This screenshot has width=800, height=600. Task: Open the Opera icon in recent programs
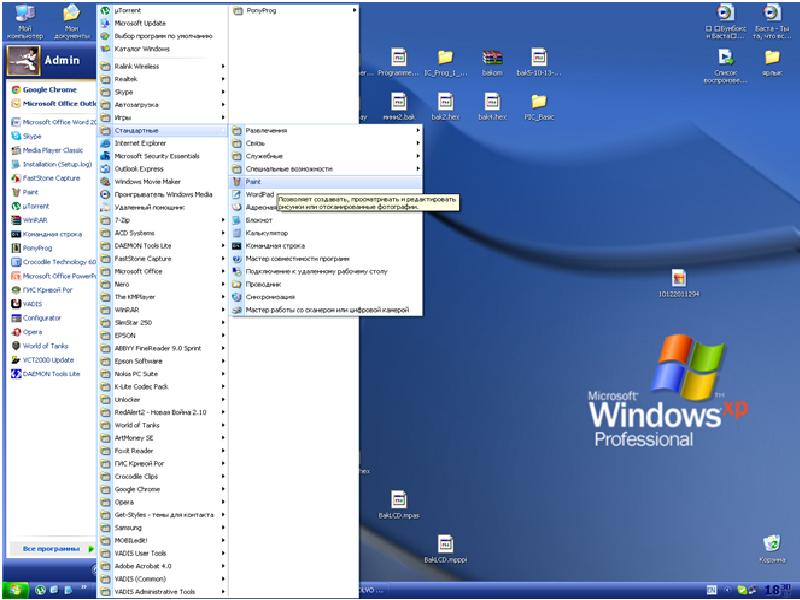point(32,332)
